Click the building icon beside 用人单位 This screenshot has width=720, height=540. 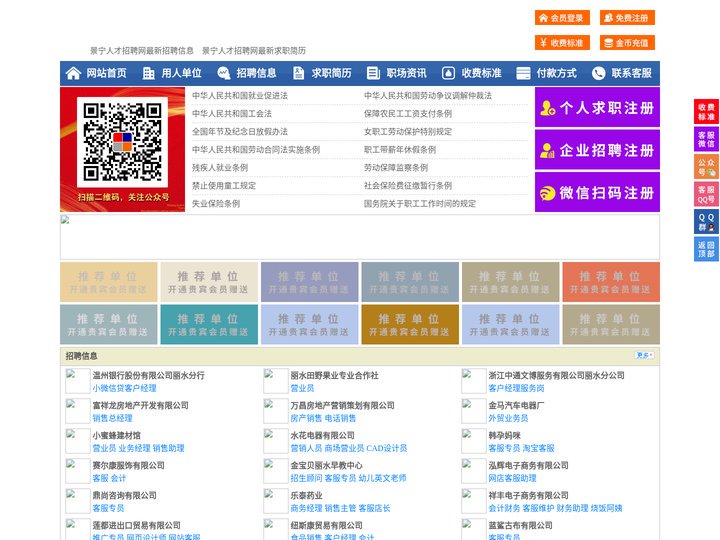coord(148,73)
